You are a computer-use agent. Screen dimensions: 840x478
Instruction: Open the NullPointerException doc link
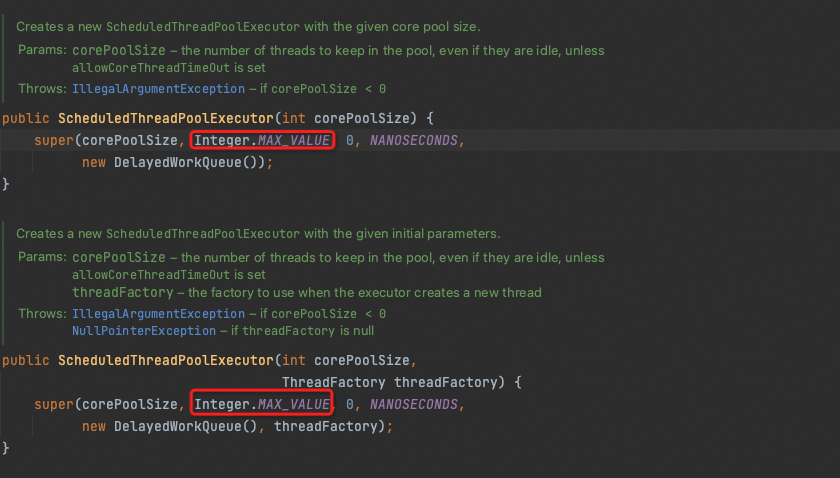pos(144,331)
